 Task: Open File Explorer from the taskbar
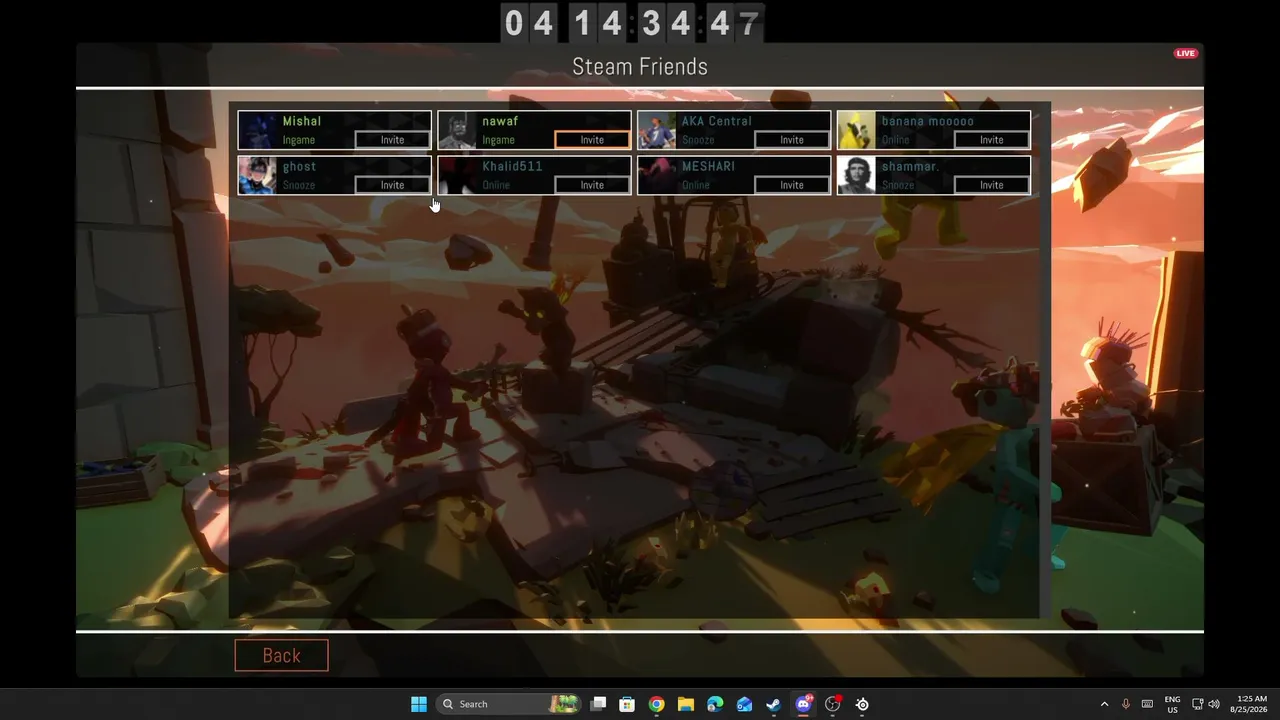click(686, 704)
